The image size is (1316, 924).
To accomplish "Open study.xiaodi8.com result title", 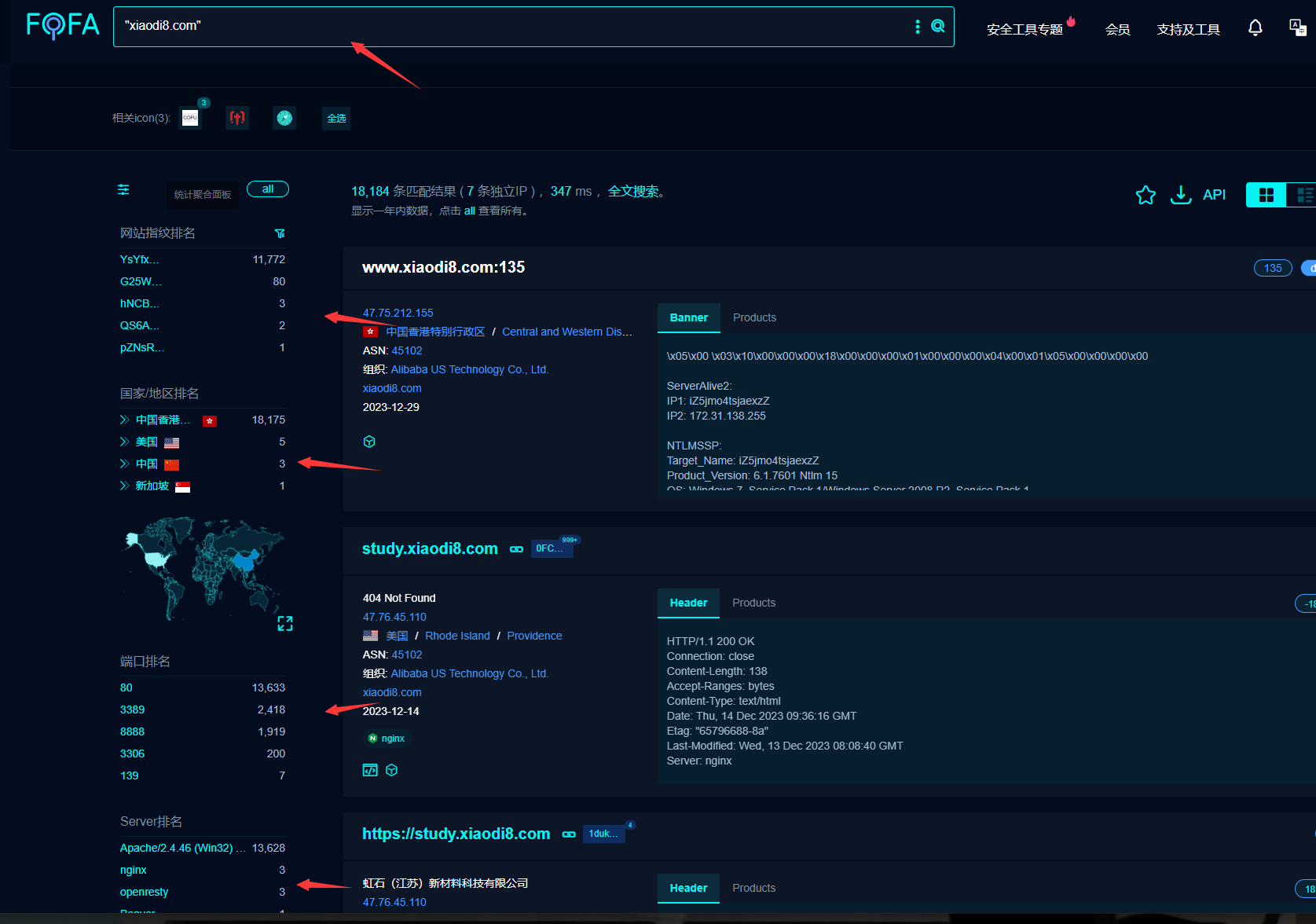I will pyautogui.click(x=430, y=548).
